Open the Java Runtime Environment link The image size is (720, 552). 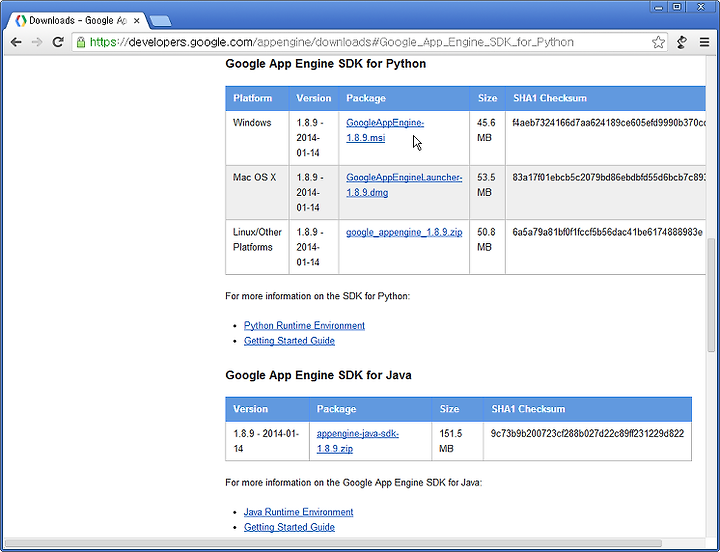click(x=298, y=512)
